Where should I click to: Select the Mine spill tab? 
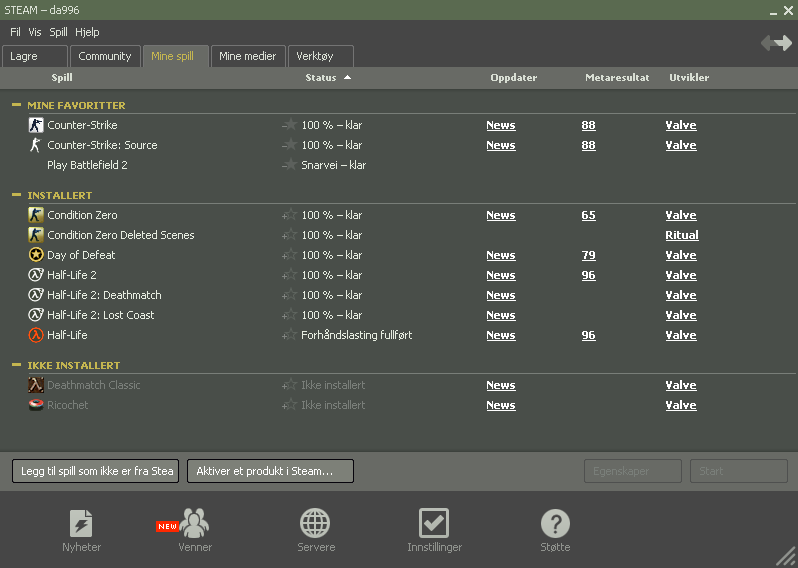point(176,56)
